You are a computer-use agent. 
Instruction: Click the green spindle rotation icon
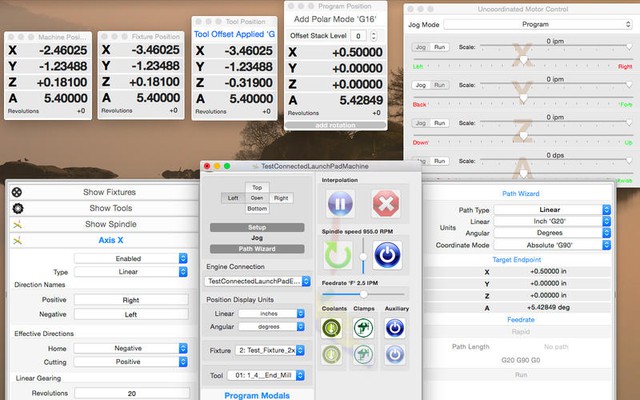340,256
